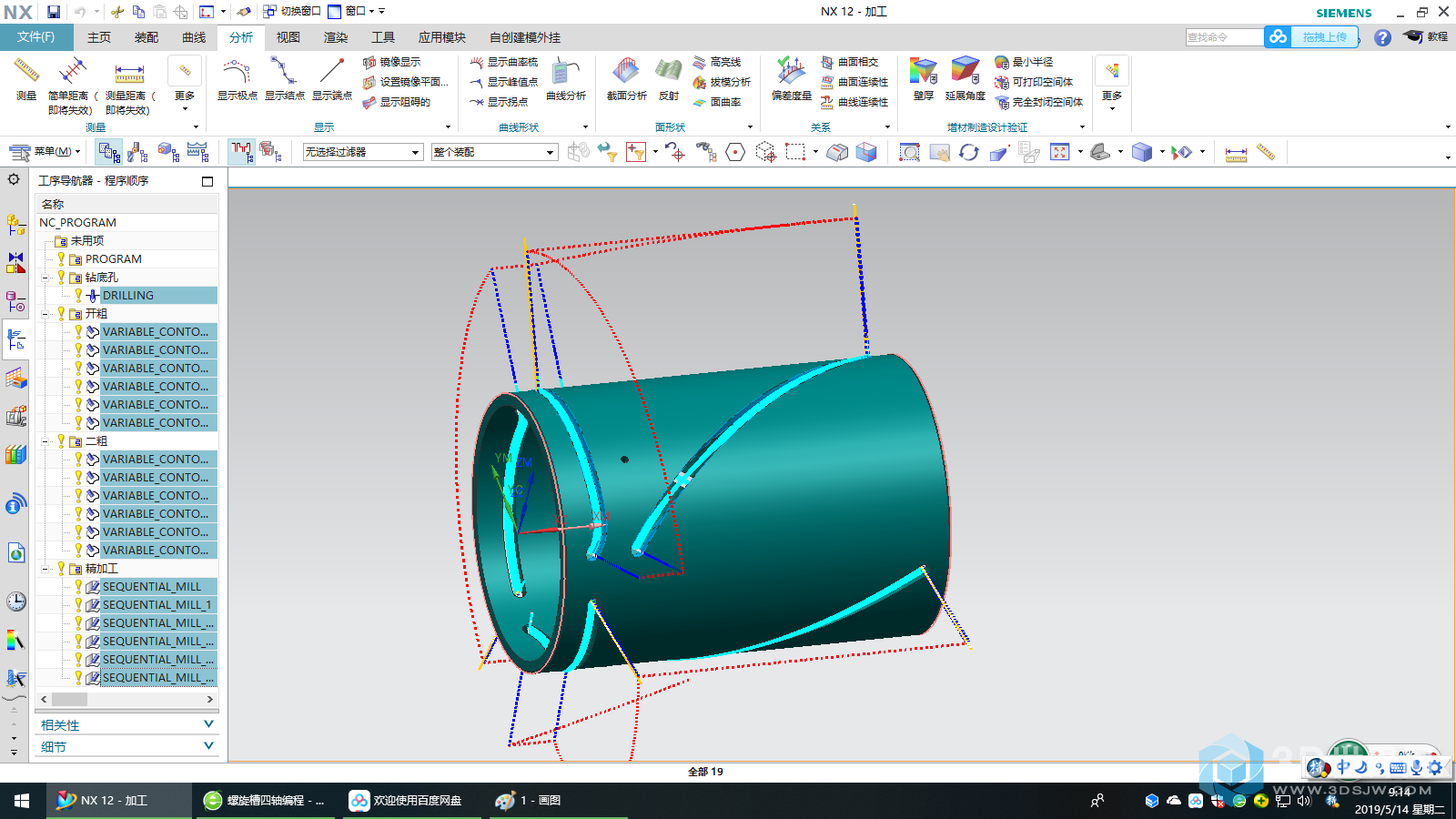The width and height of the screenshot is (1456, 819).
Task: Click the 简单距离 simple distance icon
Action: pyautogui.click(x=72, y=71)
